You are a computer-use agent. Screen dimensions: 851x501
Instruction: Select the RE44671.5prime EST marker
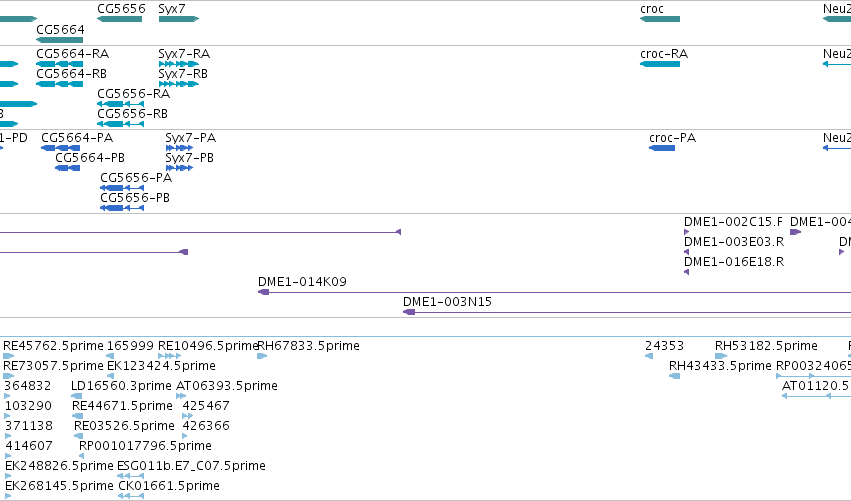point(78,417)
